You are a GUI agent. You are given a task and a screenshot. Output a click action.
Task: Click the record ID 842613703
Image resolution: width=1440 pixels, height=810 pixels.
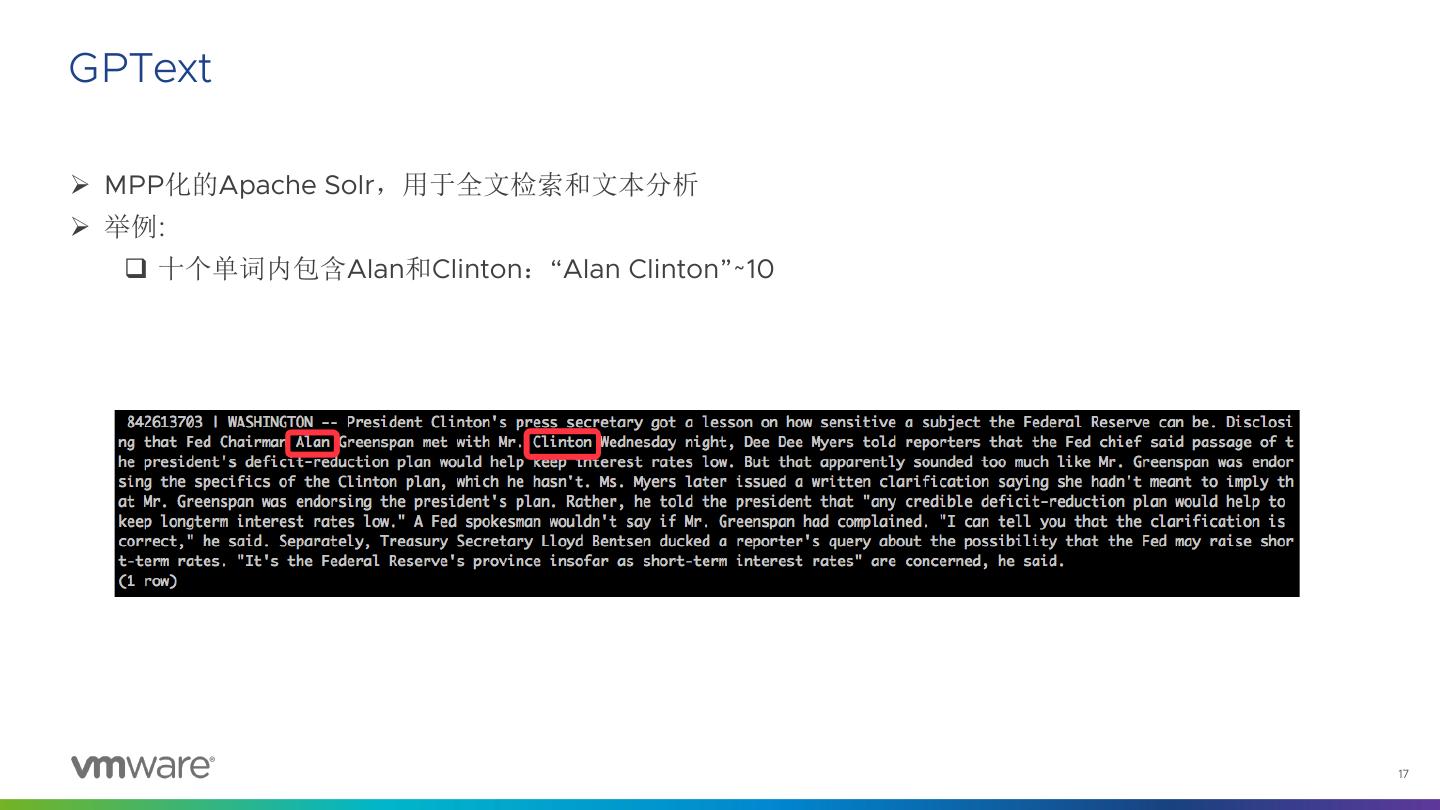165,422
